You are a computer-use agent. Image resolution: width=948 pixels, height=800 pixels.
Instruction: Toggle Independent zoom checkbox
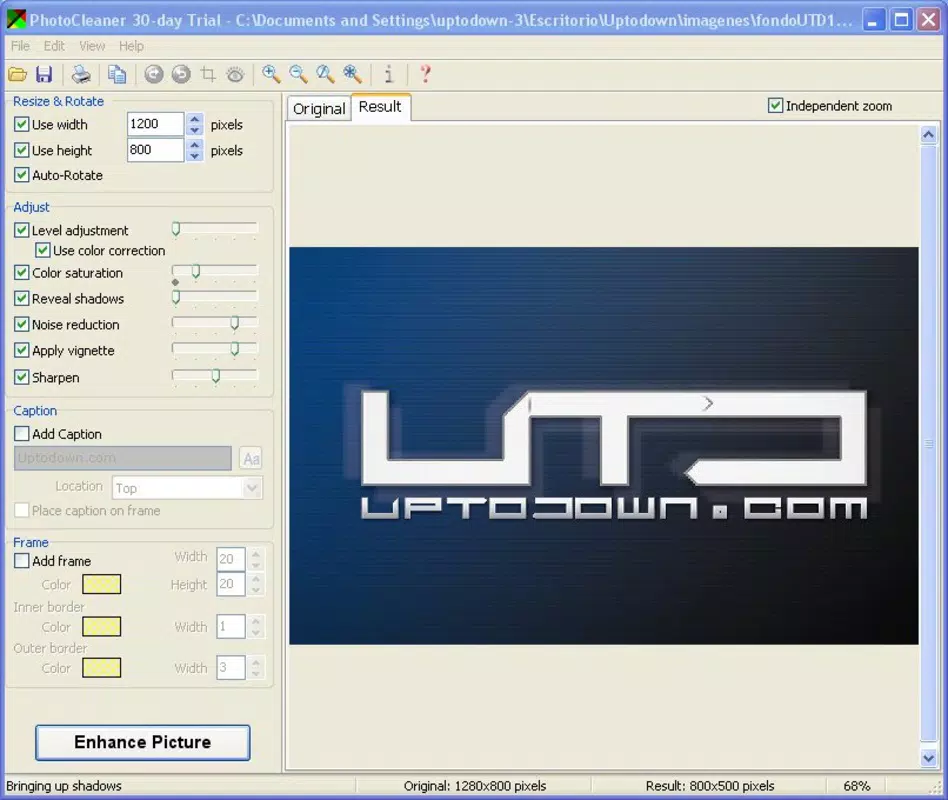[775, 106]
